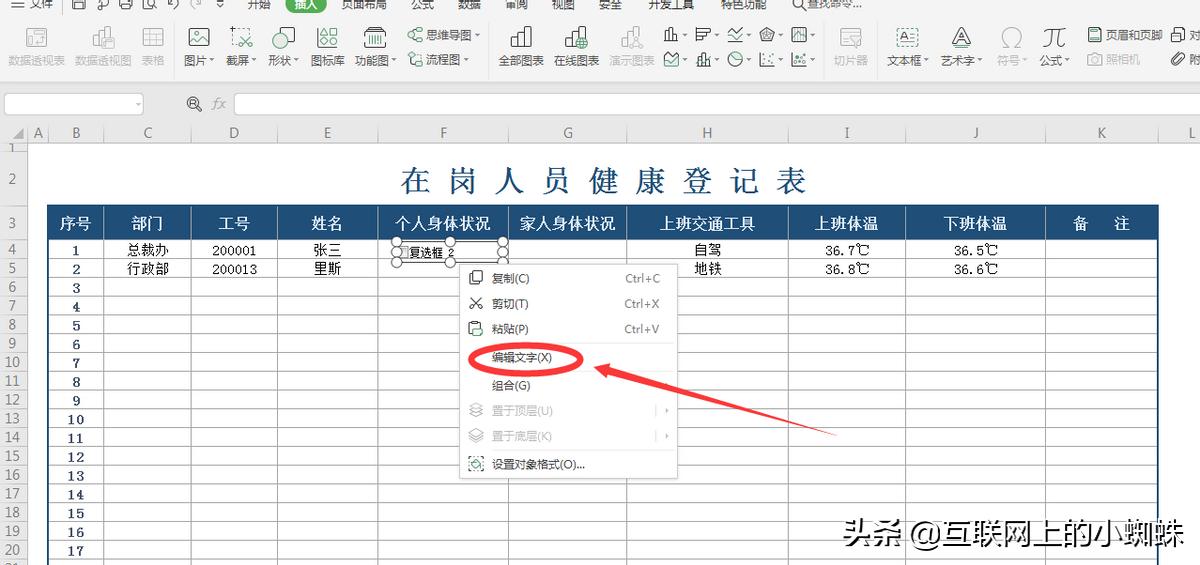Click the 形状 shapes icon
This screenshot has width=1200, height=565.
pos(283,38)
